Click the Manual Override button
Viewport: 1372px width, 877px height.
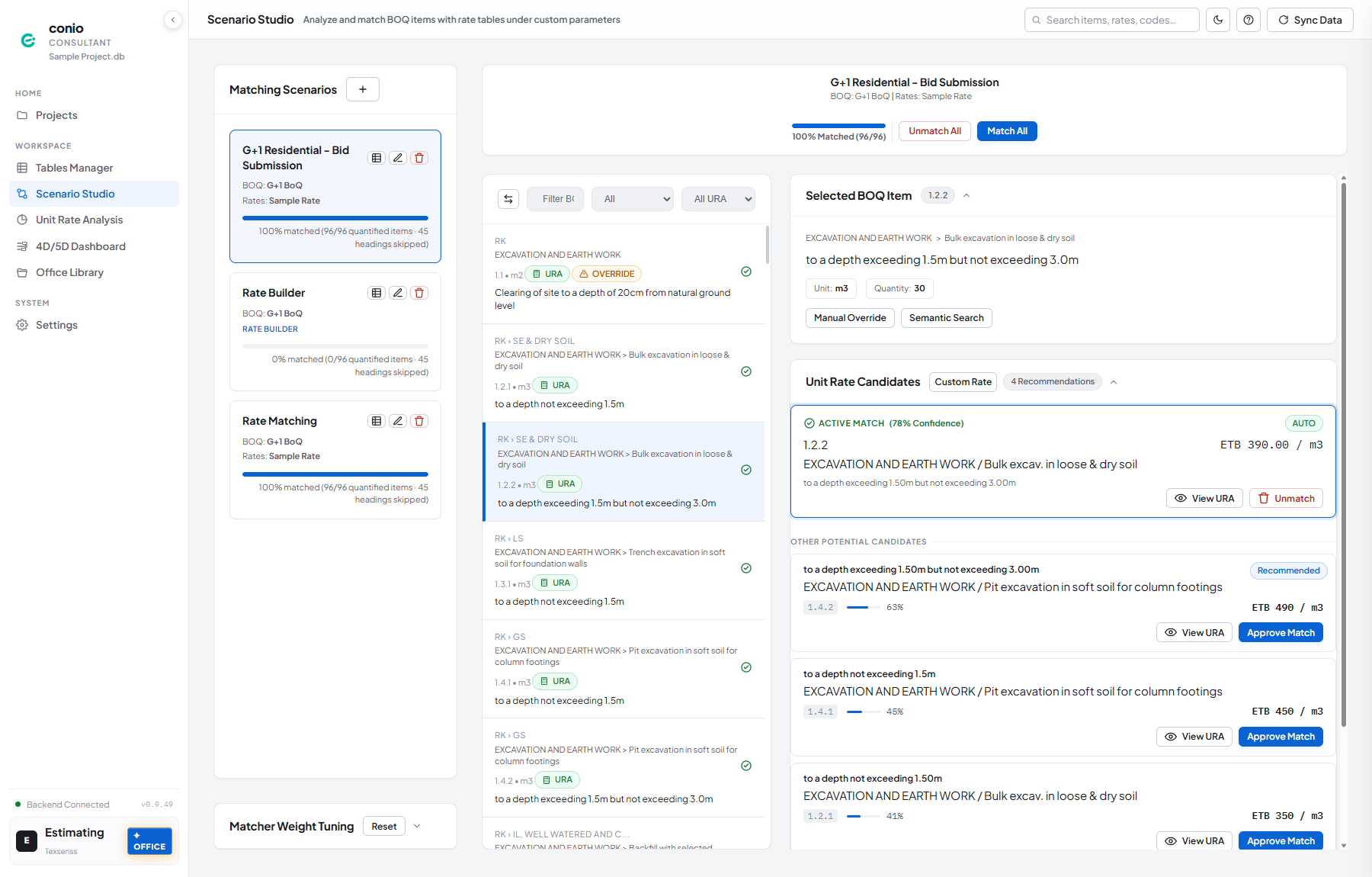tap(850, 318)
